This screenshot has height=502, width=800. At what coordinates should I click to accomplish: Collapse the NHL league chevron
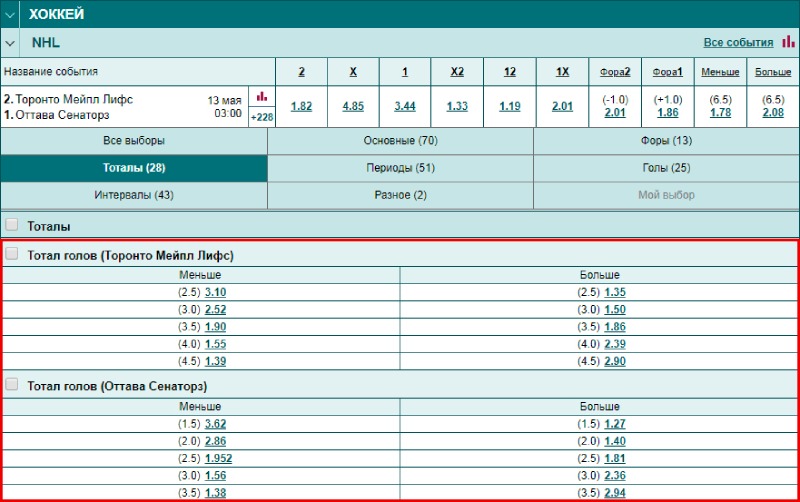(10, 43)
